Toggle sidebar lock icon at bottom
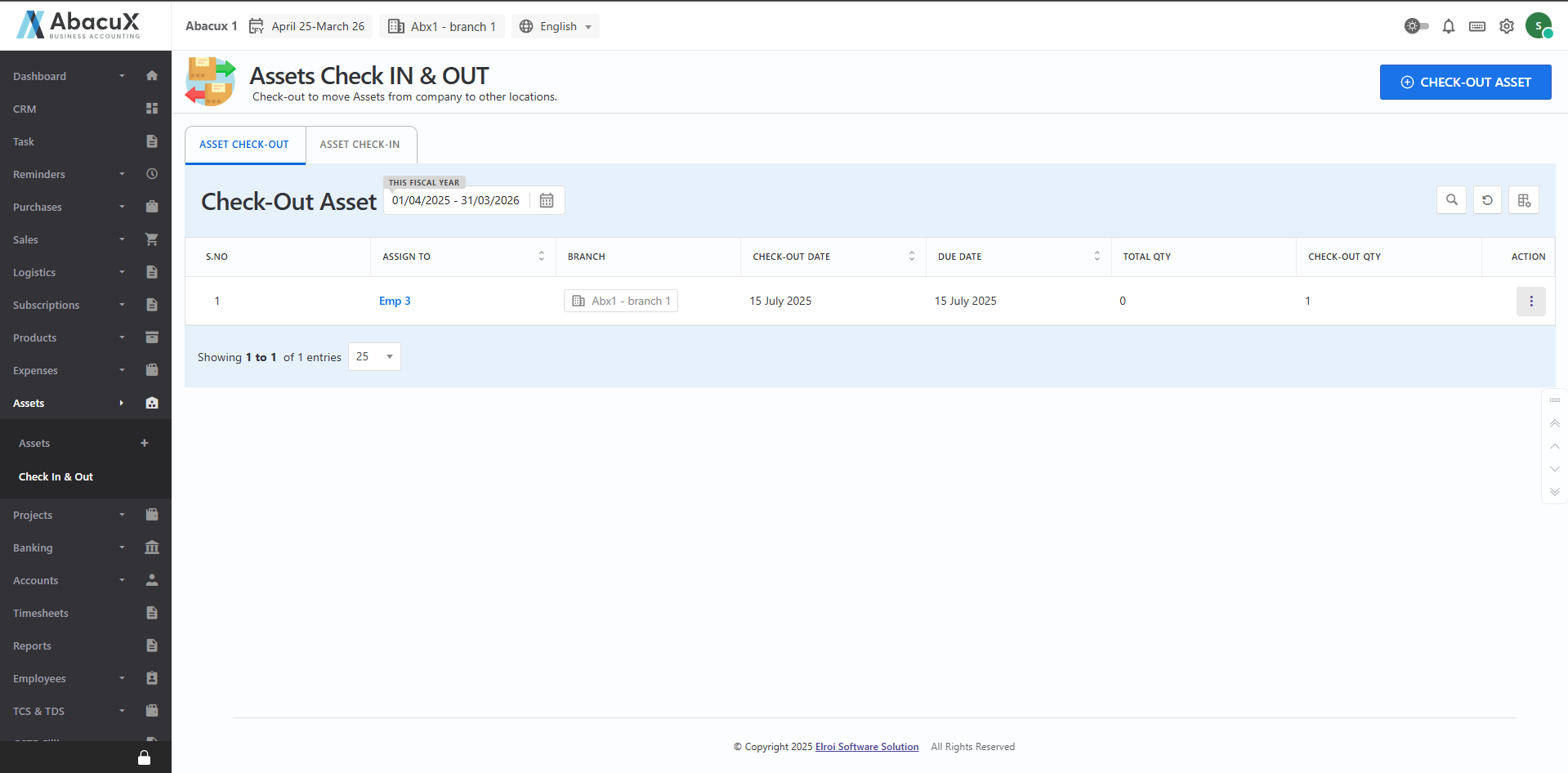 click(144, 757)
